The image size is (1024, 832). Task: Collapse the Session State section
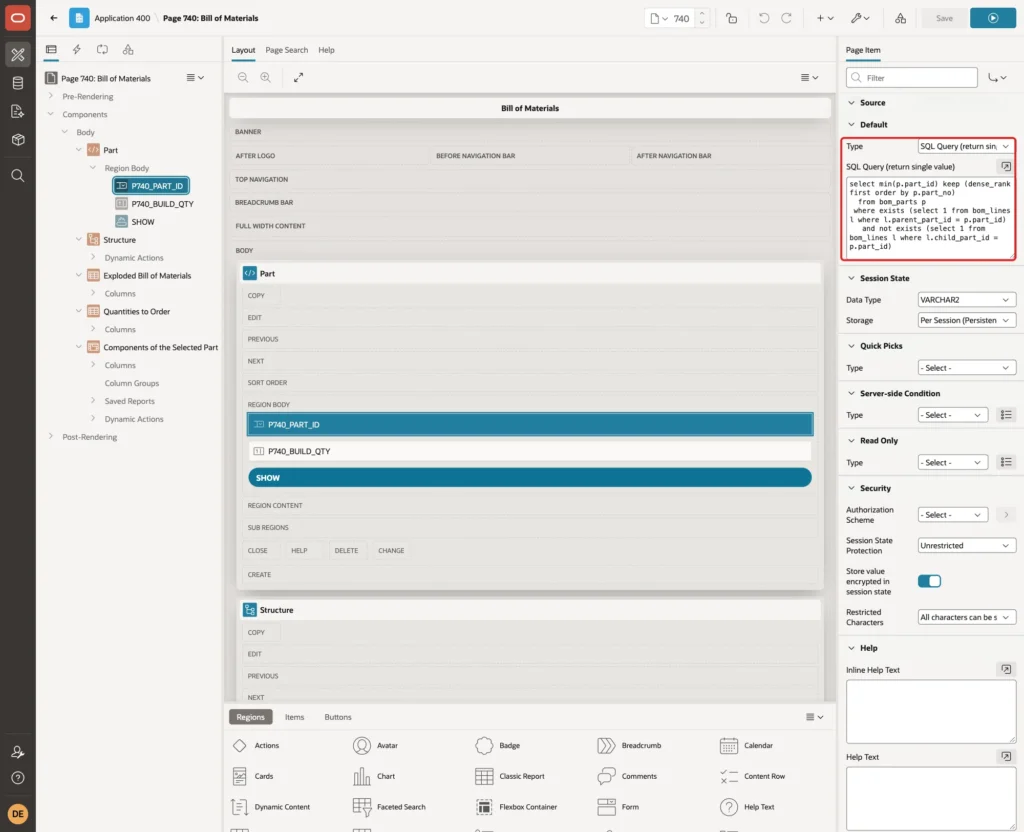click(x=851, y=278)
